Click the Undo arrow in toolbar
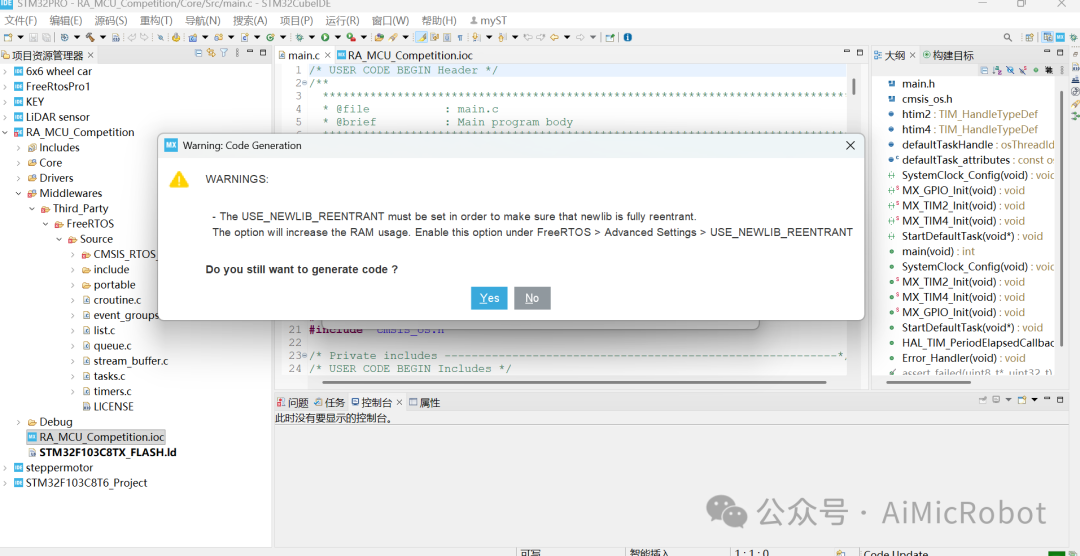 pos(132,37)
